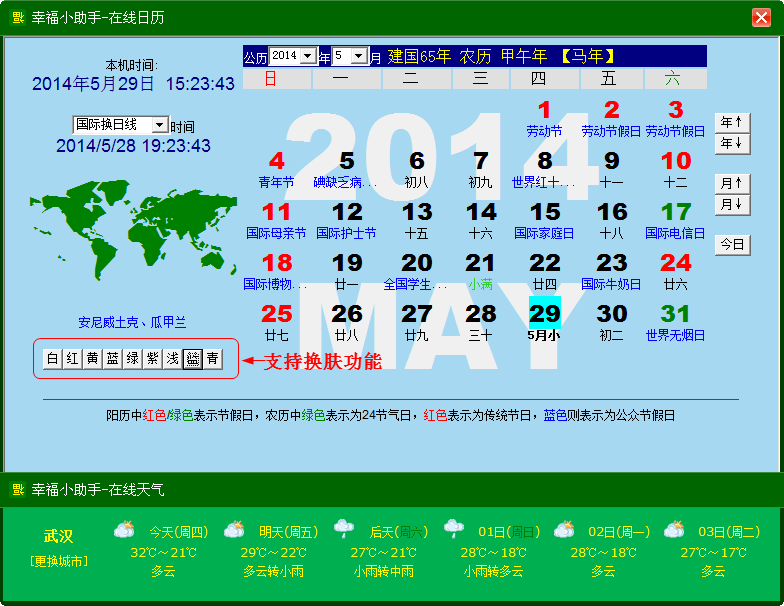784x606 pixels.
Task: Apply the 紫 purple skin
Action: 152,358
